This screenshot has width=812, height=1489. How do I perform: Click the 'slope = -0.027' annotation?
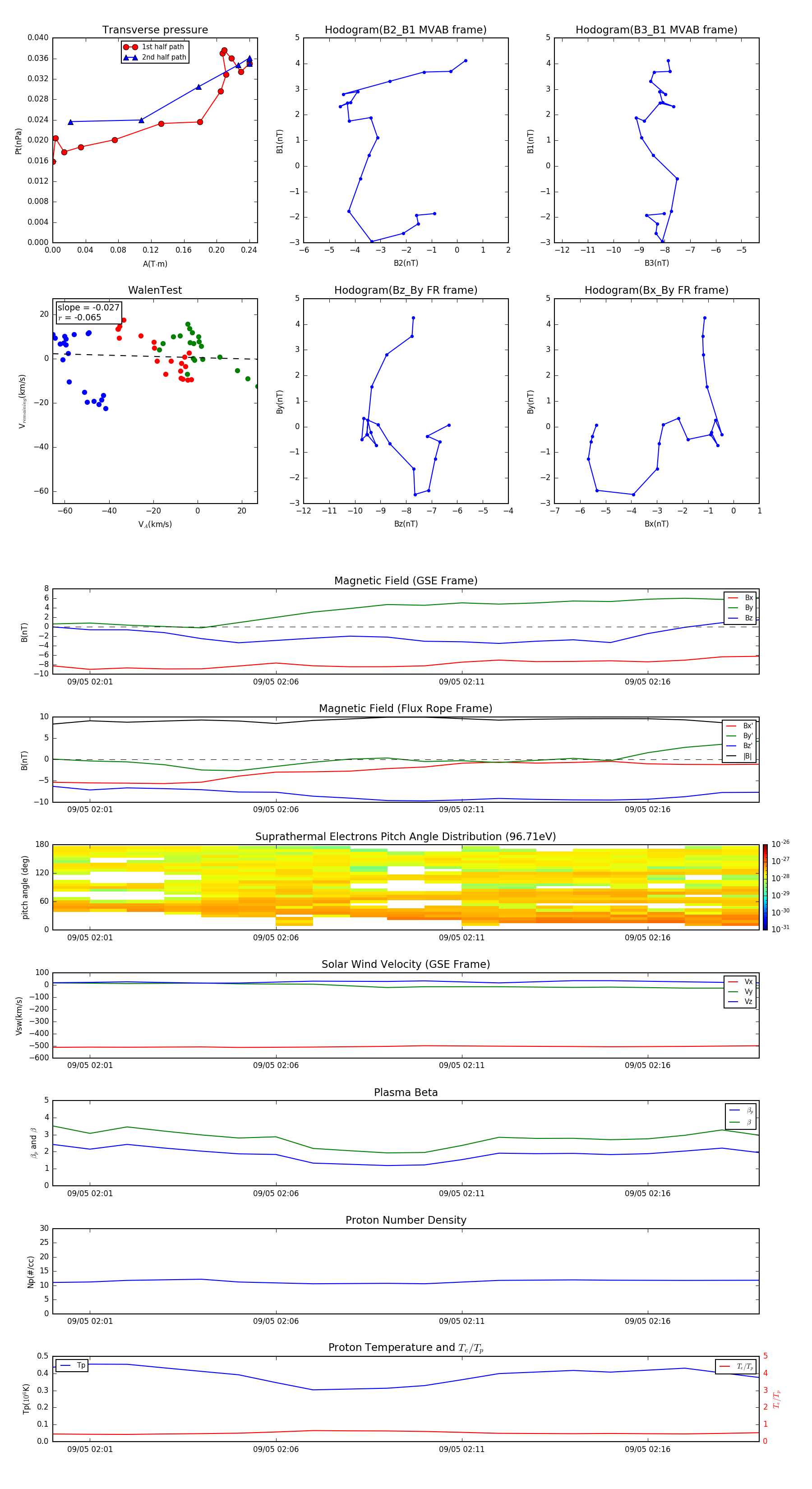tap(88, 308)
